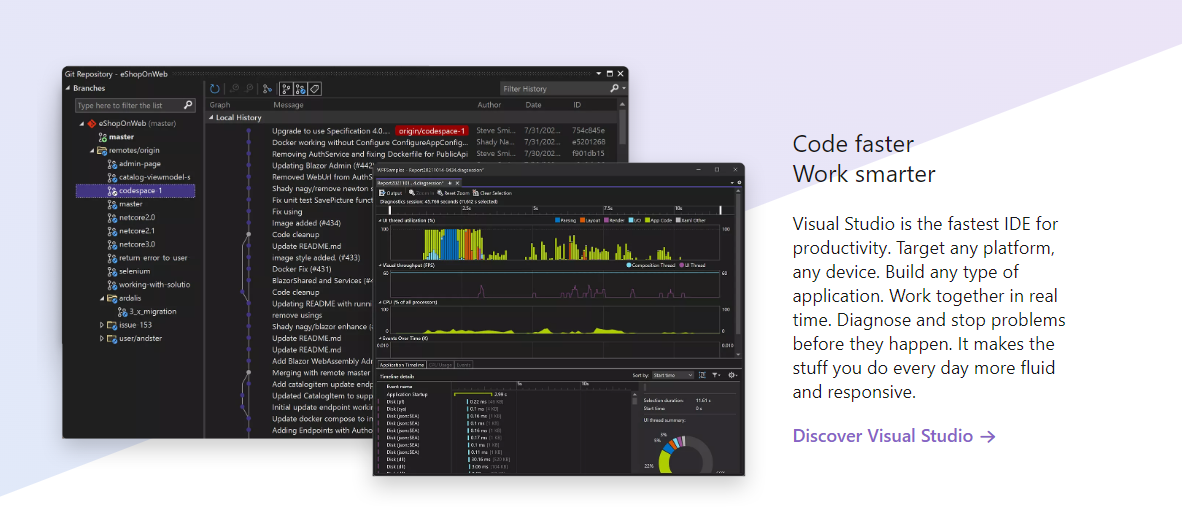The image size is (1182, 513).
Task: Click the right selection handle on the diagnostics timeline ruler
Action: point(721,210)
